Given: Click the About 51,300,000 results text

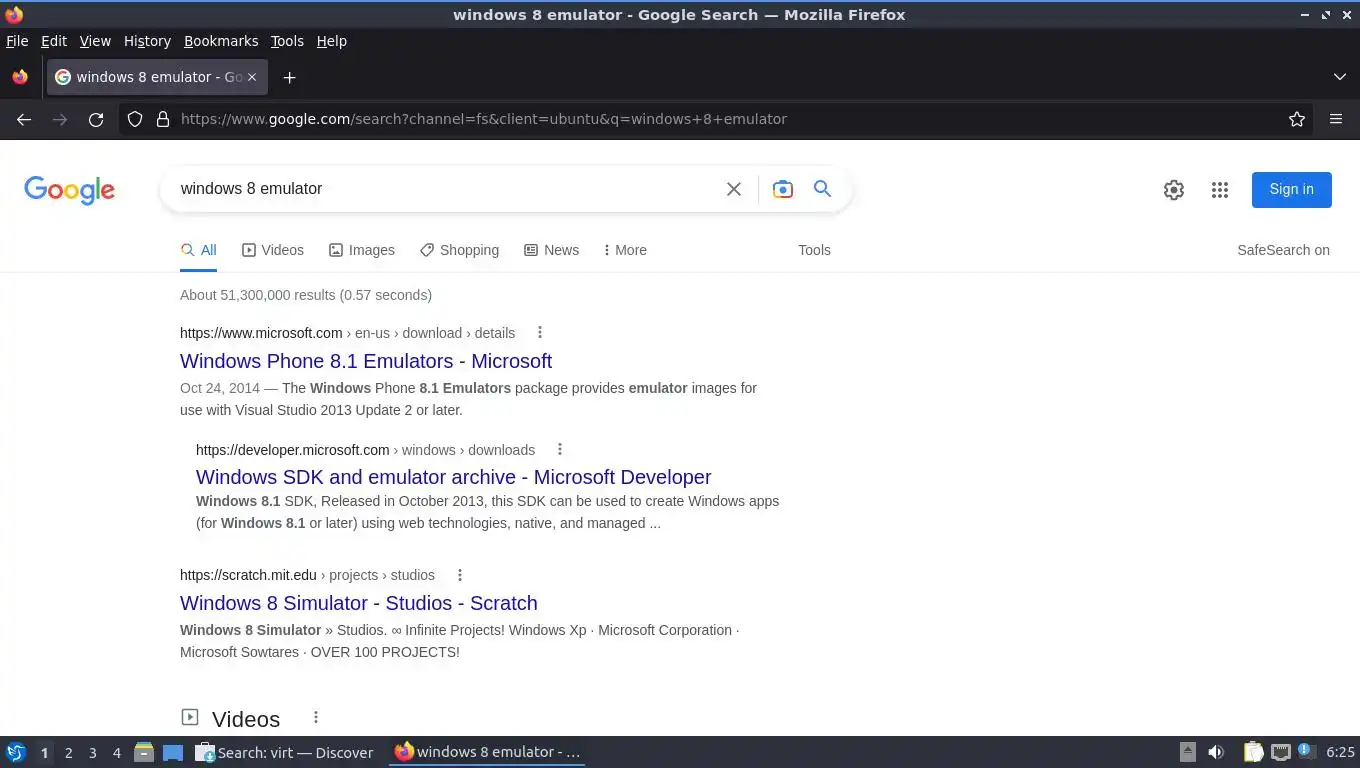Looking at the screenshot, I should coord(306,295).
